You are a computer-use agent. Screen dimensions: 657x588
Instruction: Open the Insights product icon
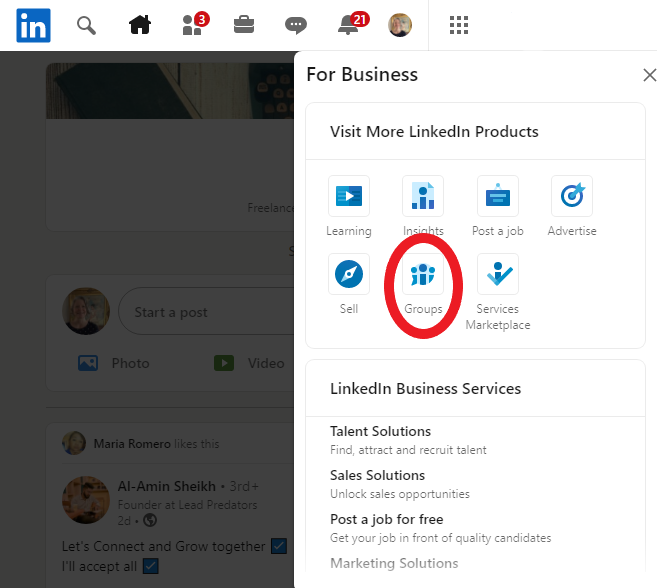tap(423, 196)
